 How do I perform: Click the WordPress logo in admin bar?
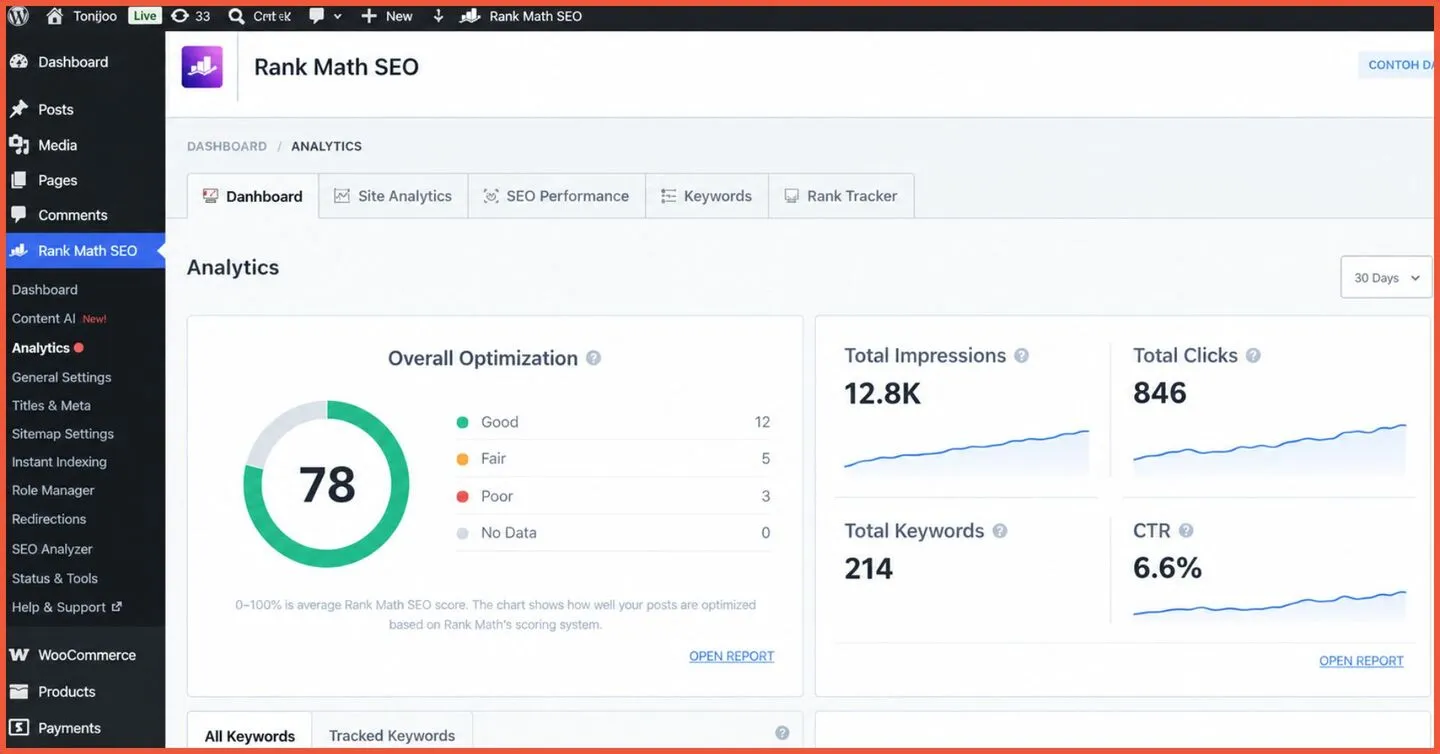point(18,16)
